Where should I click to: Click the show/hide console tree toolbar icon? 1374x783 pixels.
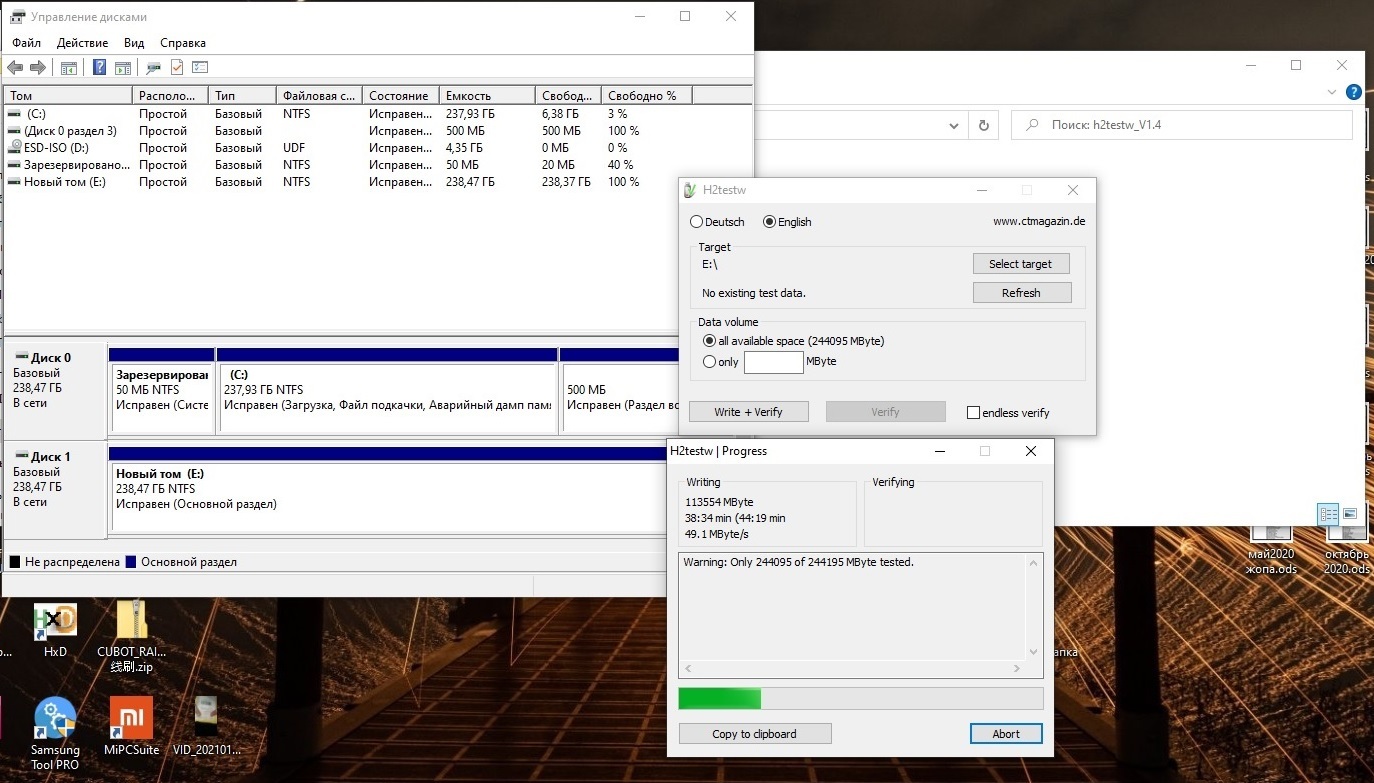pyautogui.click(x=69, y=68)
